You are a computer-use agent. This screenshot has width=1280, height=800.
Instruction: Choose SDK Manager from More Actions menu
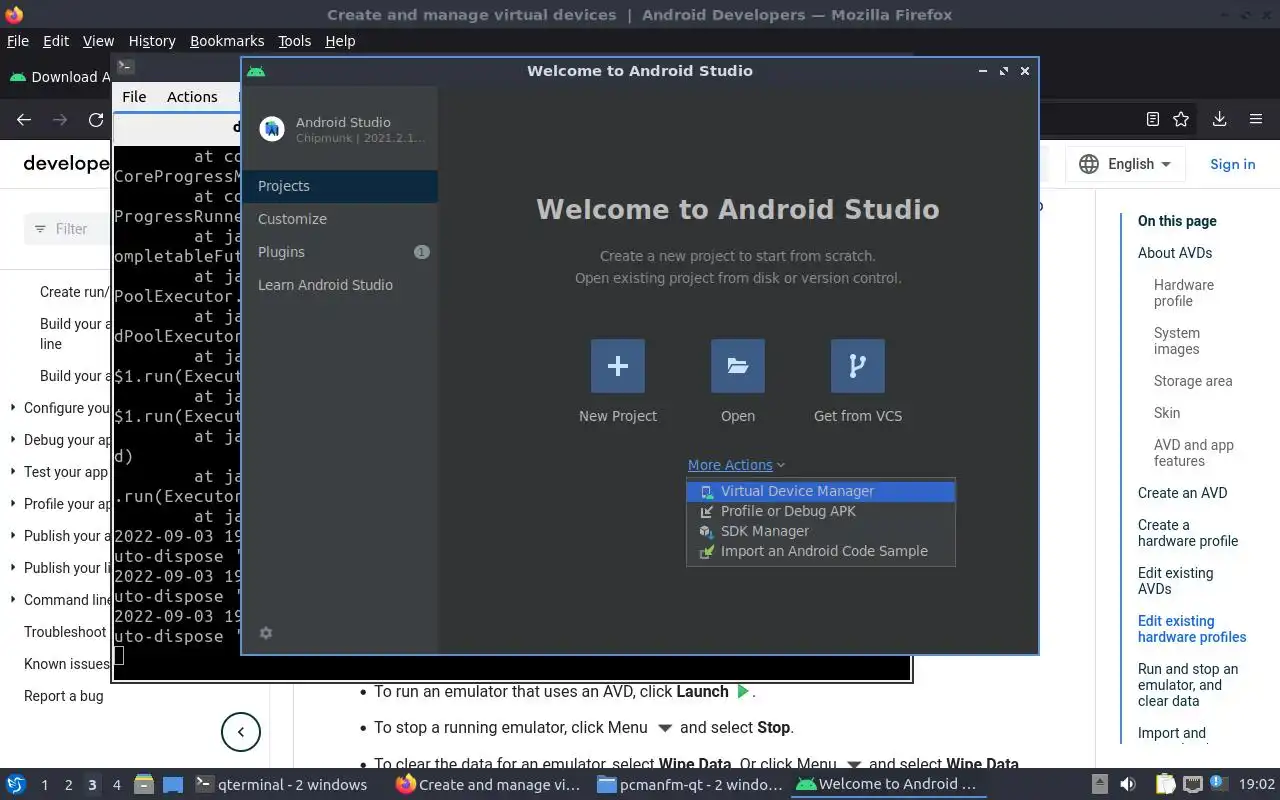[821, 531]
